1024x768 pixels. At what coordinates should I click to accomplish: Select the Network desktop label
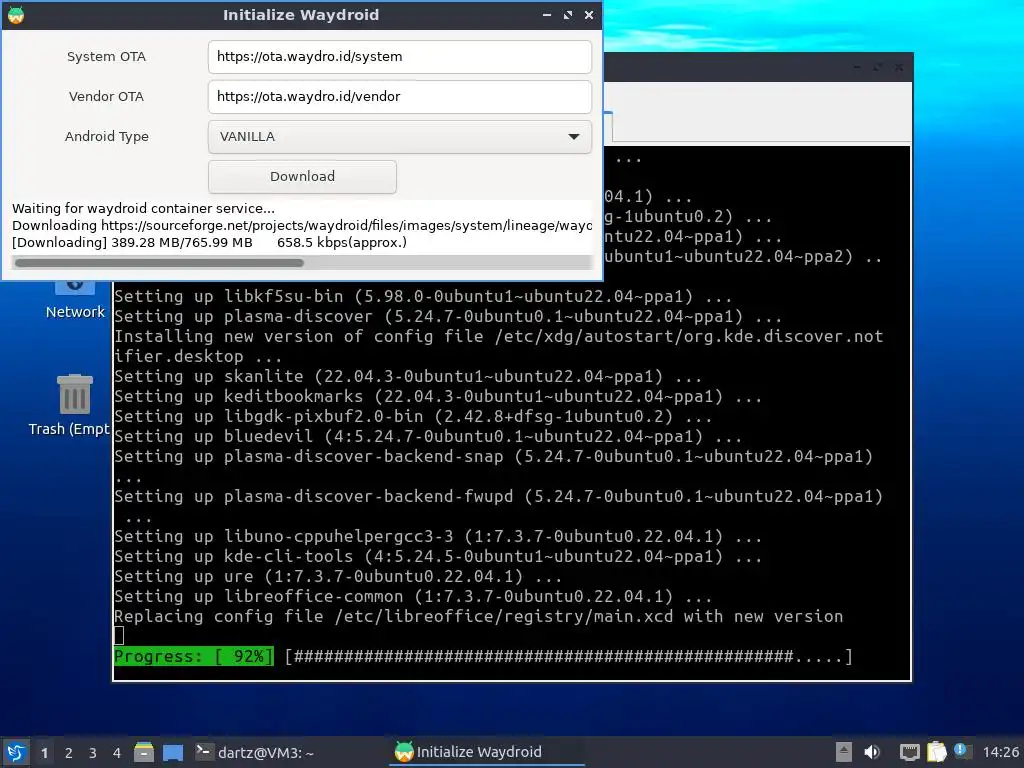point(75,312)
